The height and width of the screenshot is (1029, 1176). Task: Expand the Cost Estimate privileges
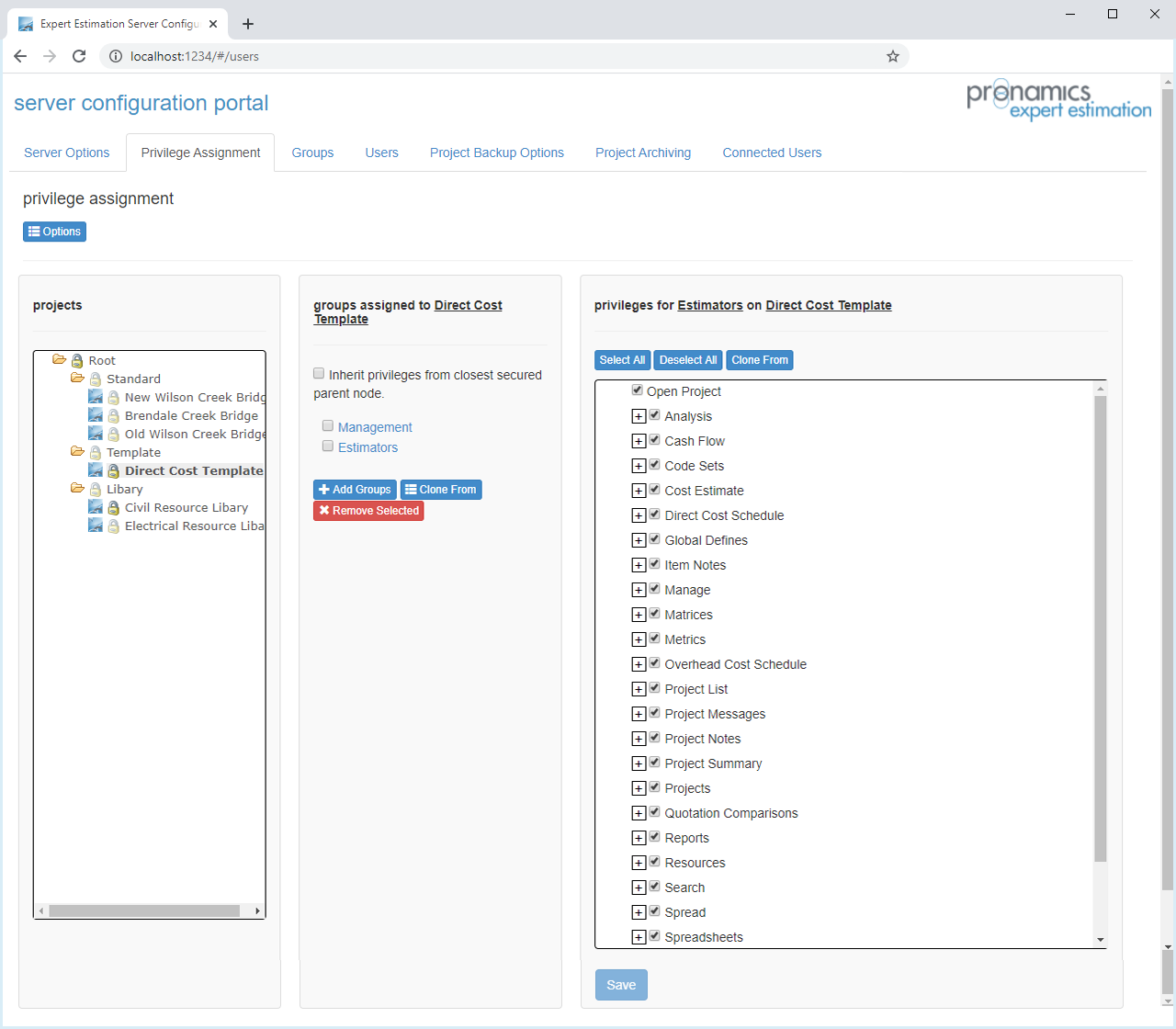pos(639,491)
